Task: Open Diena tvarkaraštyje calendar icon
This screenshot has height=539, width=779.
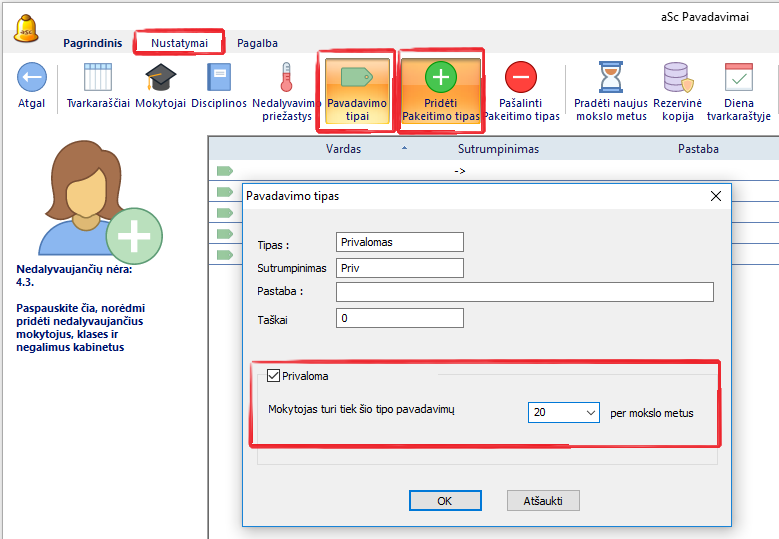Action: pos(739,77)
